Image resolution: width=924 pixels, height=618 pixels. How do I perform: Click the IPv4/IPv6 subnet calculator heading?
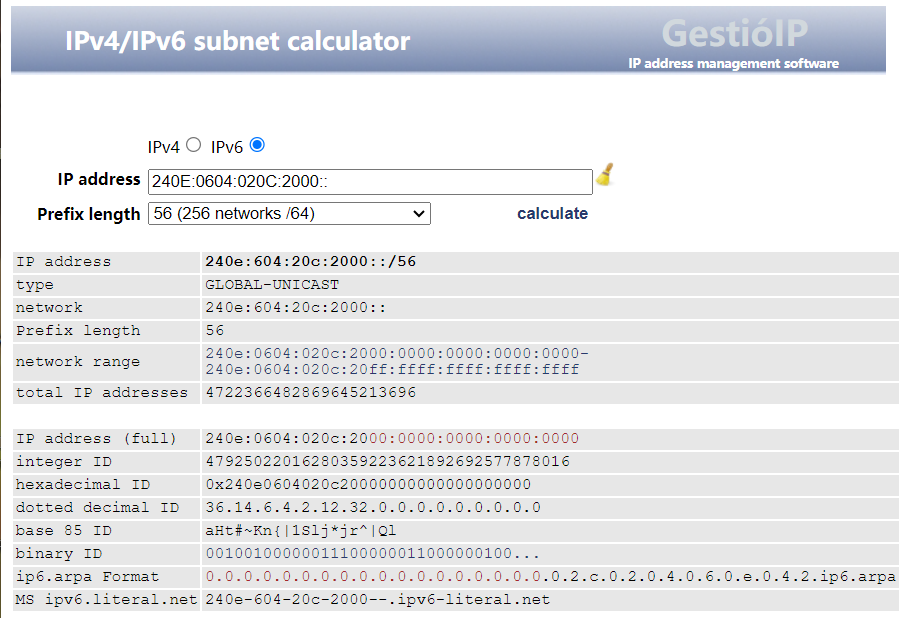(x=237, y=41)
